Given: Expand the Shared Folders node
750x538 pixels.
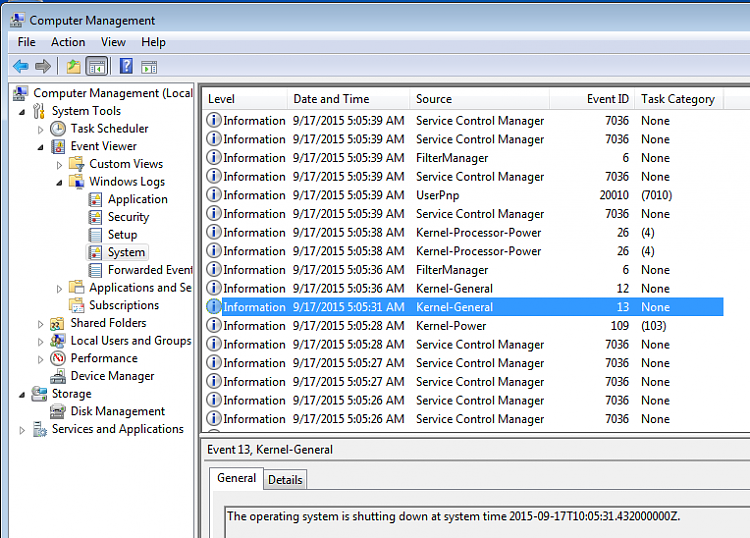Looking at the screenshot, I should 41,324.
